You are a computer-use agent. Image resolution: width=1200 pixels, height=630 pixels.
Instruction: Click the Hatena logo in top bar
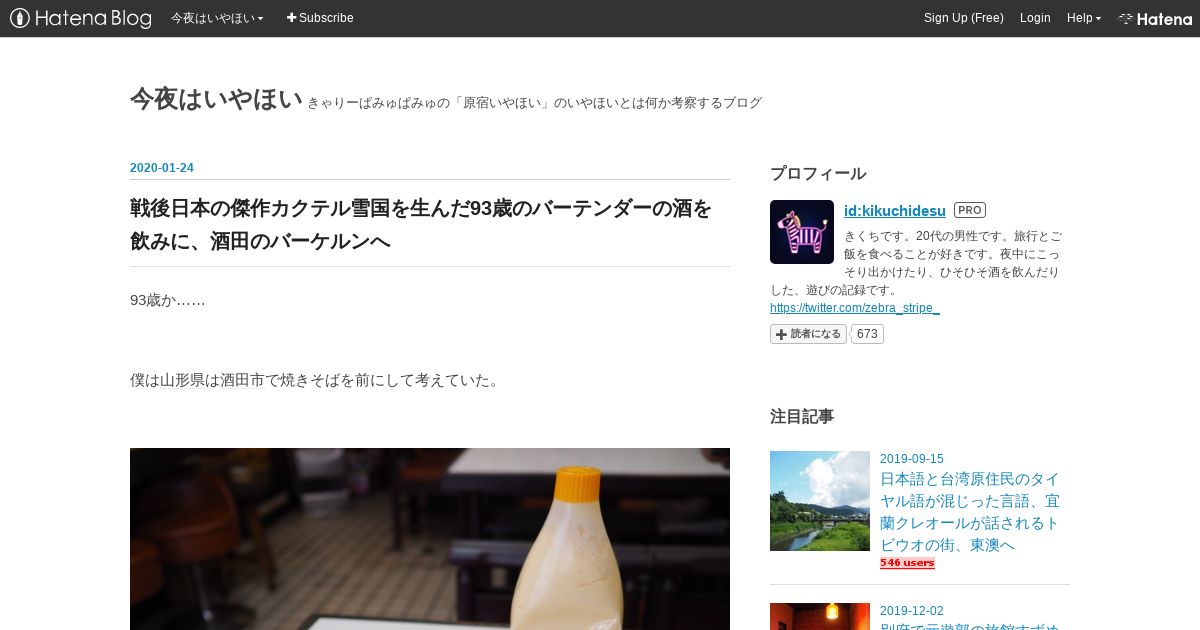[1155, 18]
